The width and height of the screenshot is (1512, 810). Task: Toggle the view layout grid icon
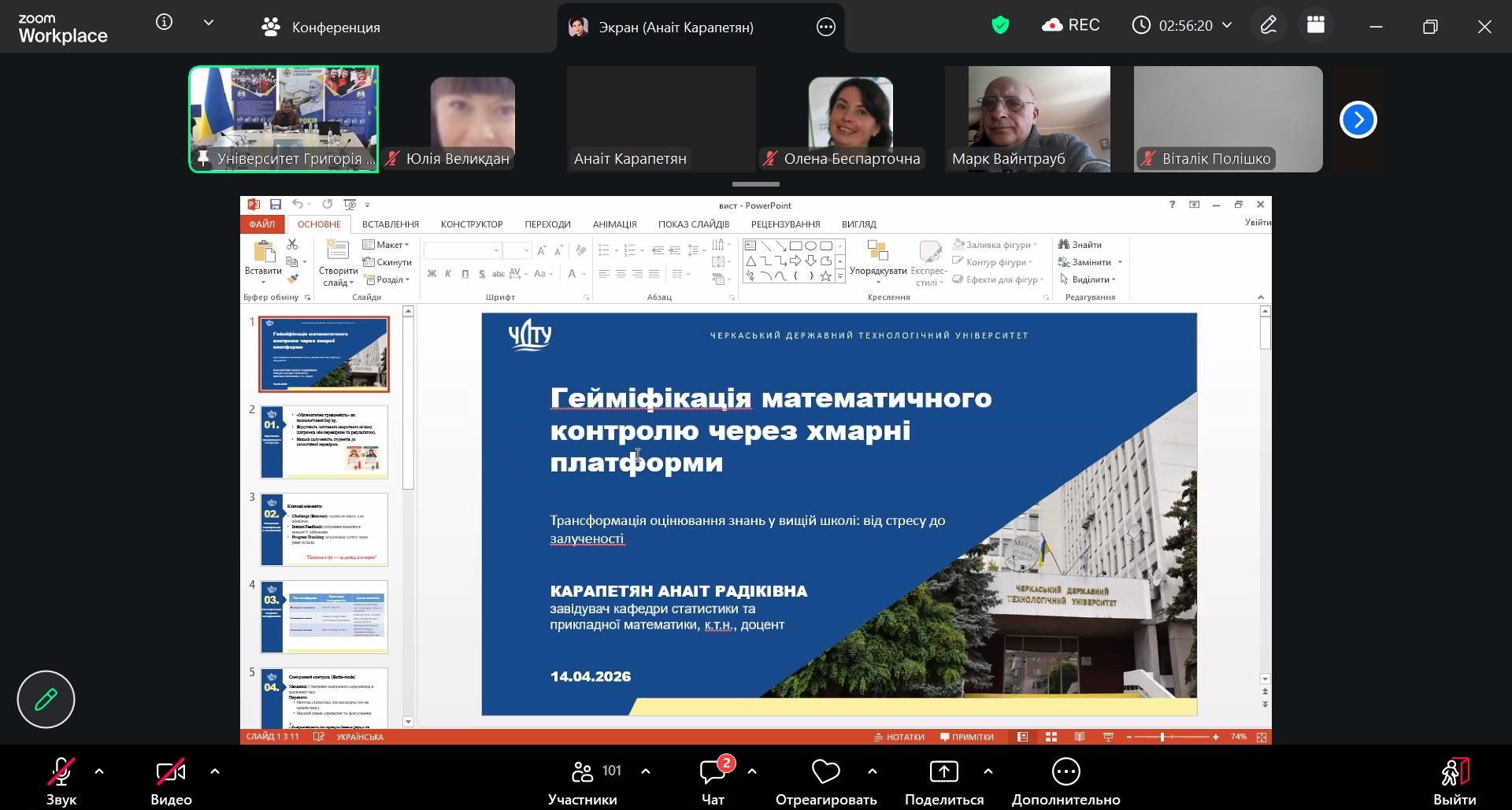[1316, 26]
